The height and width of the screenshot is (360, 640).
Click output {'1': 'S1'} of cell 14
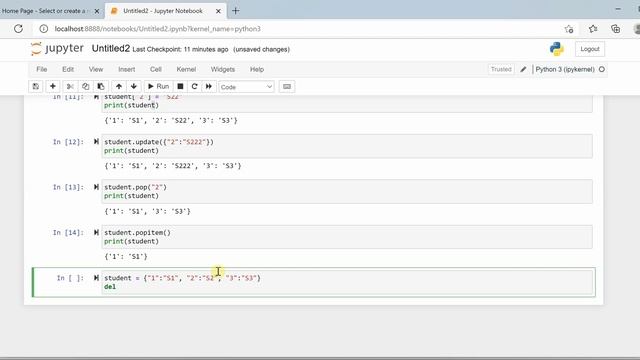(126, 257)
